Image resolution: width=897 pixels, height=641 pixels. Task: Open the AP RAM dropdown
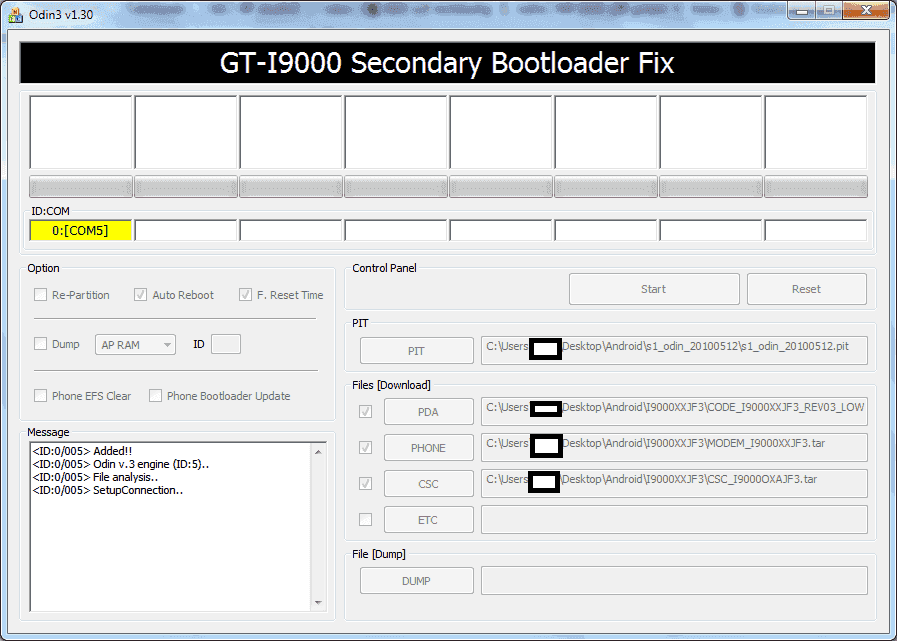click(135, 345)
